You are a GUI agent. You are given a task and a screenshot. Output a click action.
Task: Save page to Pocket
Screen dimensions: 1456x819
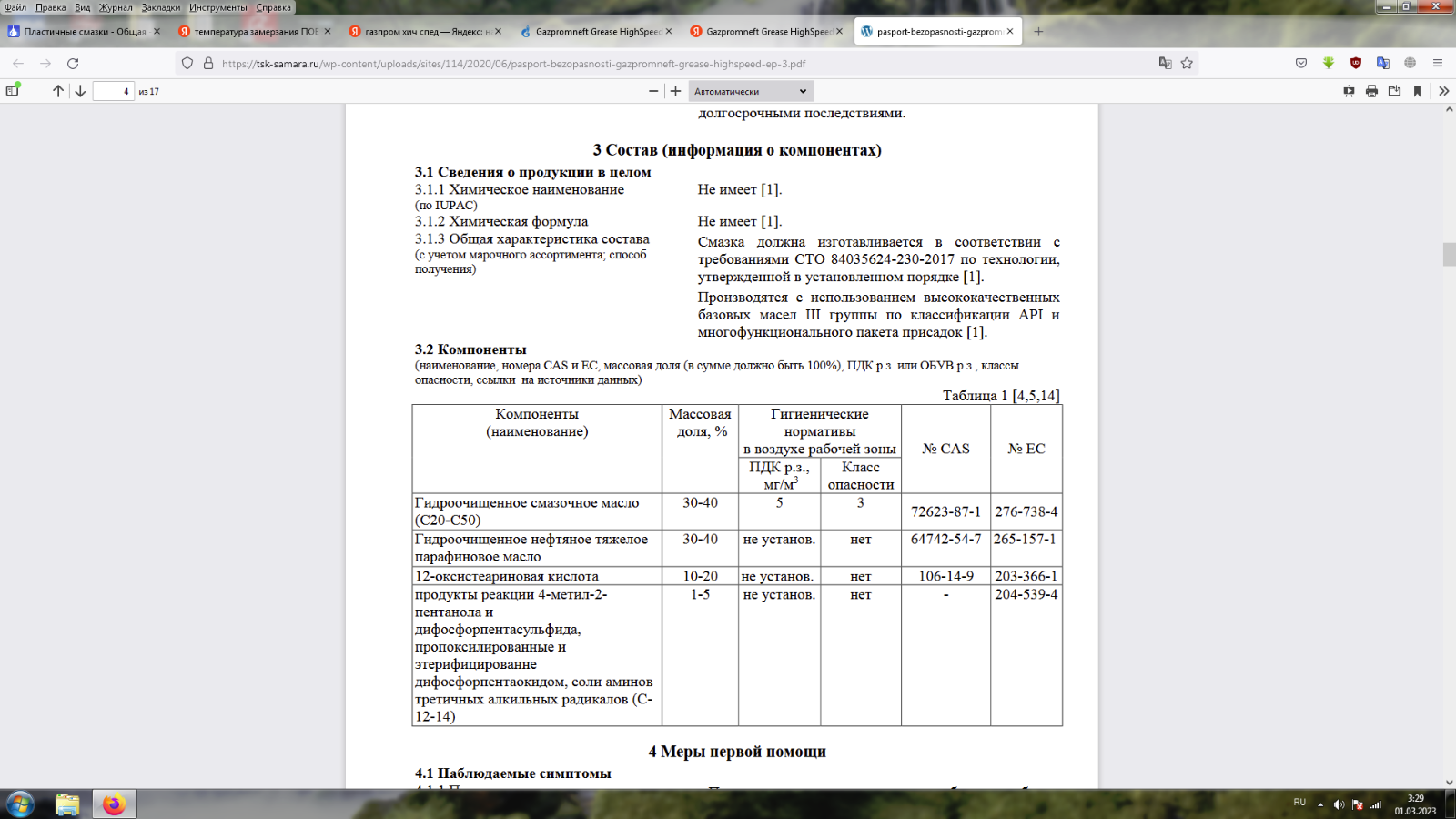point(1301,64)
